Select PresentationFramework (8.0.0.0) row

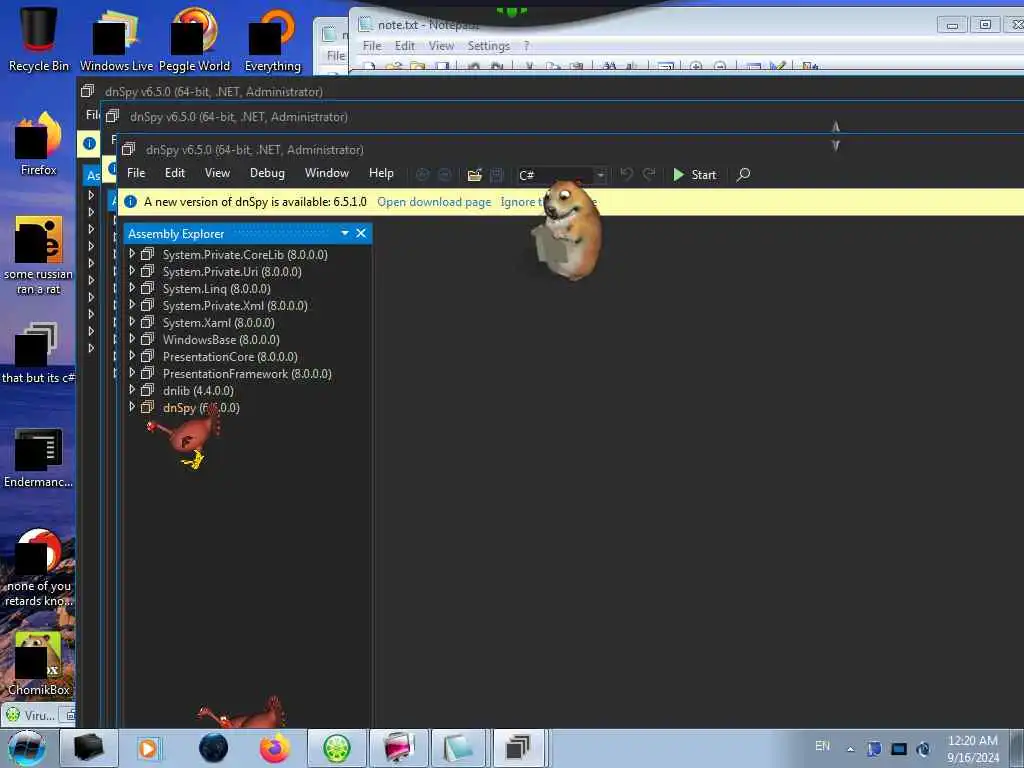(x=247, y=373)
